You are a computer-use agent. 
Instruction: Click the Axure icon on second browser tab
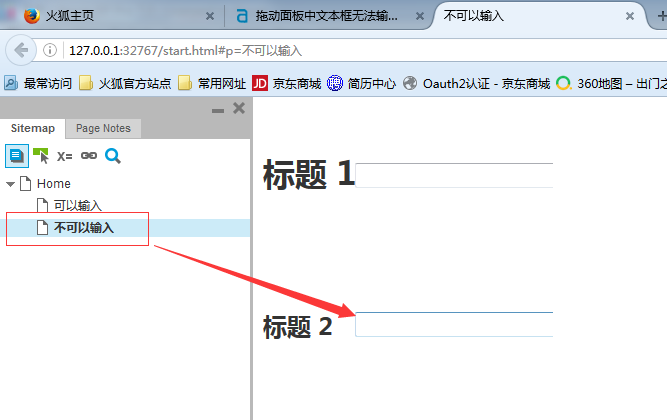pyautogui.click(x=242, y=16)
